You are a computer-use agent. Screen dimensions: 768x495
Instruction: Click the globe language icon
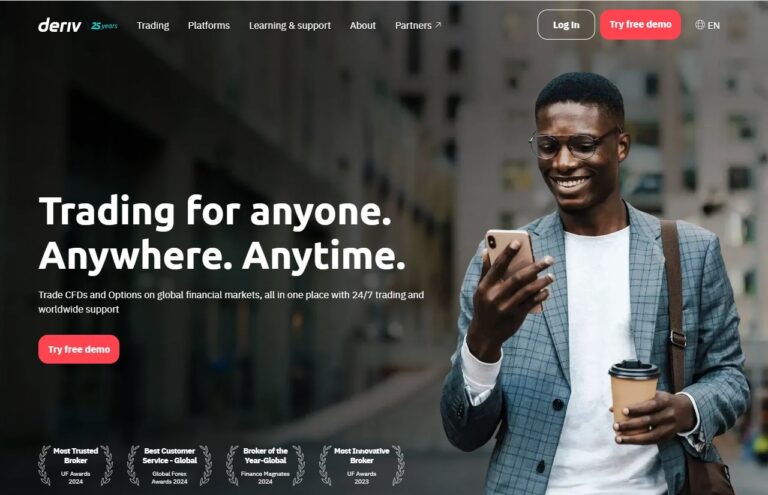pyautogui.click(x=699, y=24)
